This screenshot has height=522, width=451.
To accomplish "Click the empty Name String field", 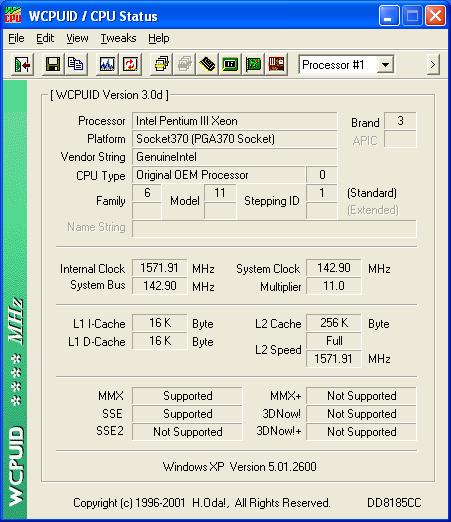I will (x=274, y=228).
